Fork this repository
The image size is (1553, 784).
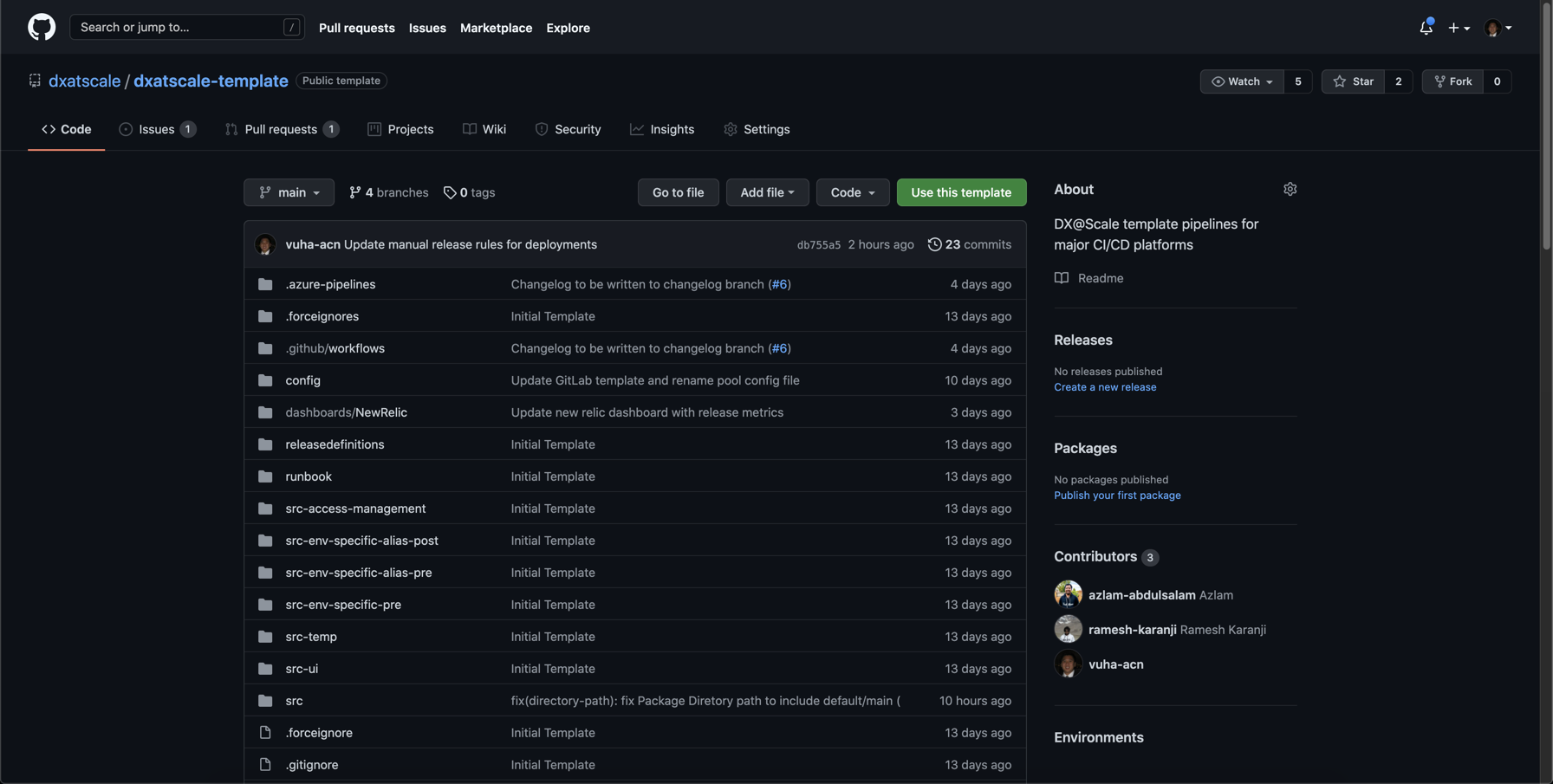pos(1452,81)
